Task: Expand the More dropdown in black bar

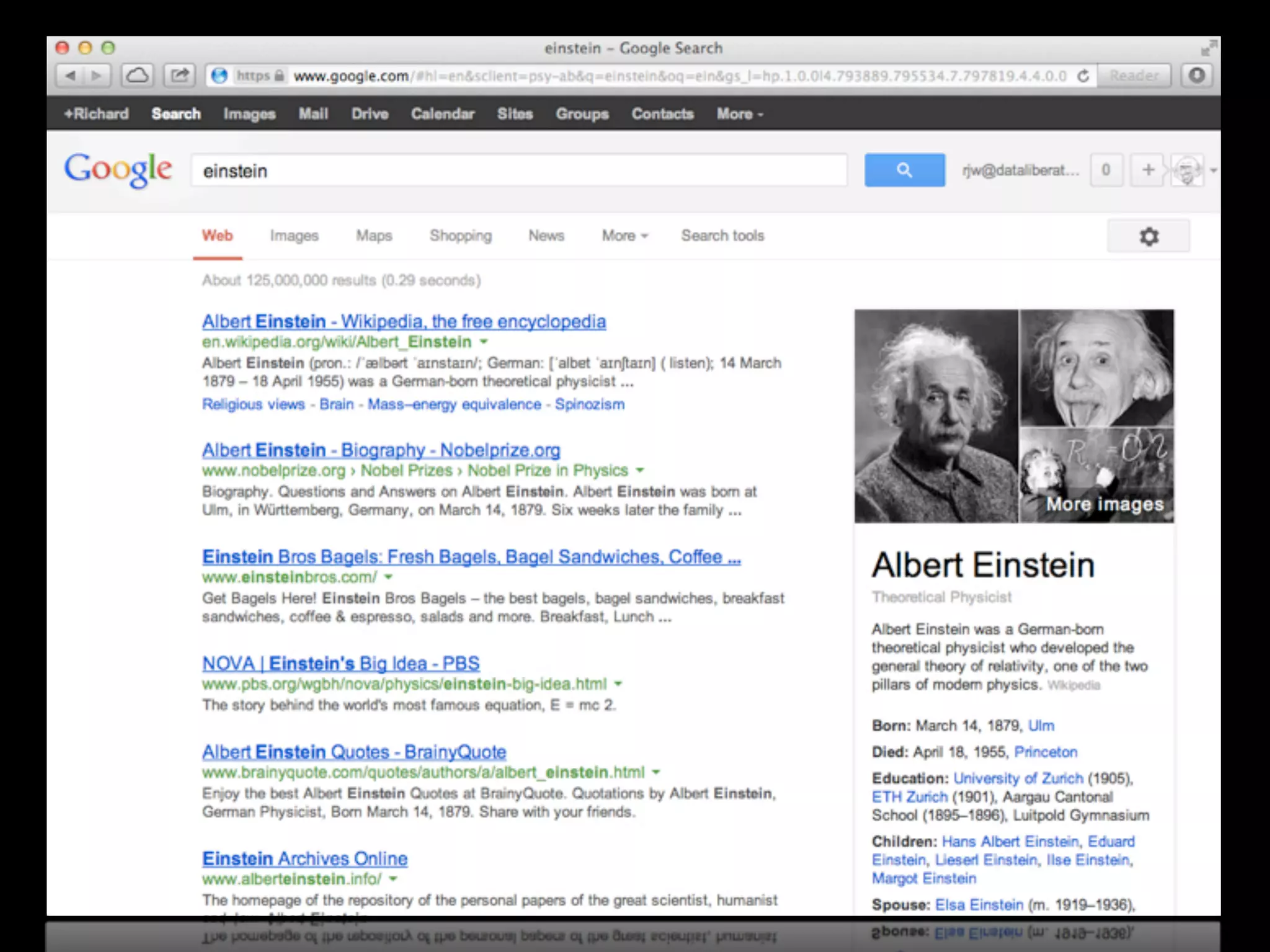Action: (x=739, y=114)
